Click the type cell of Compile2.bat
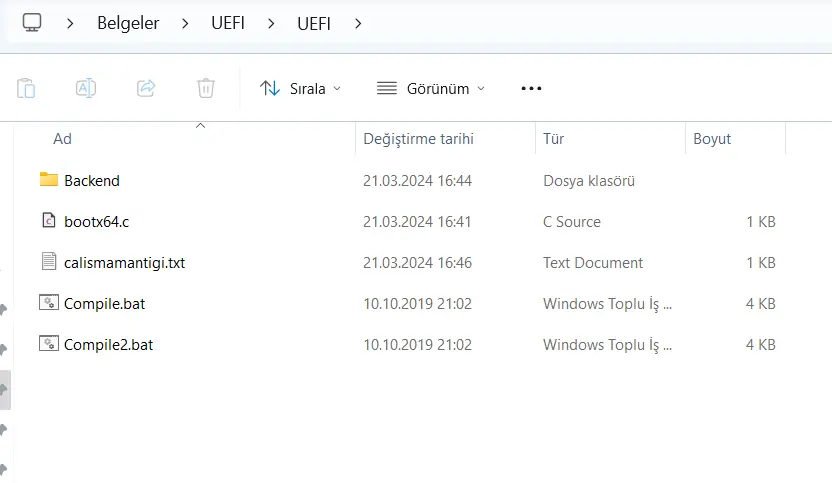 point(608,344)
